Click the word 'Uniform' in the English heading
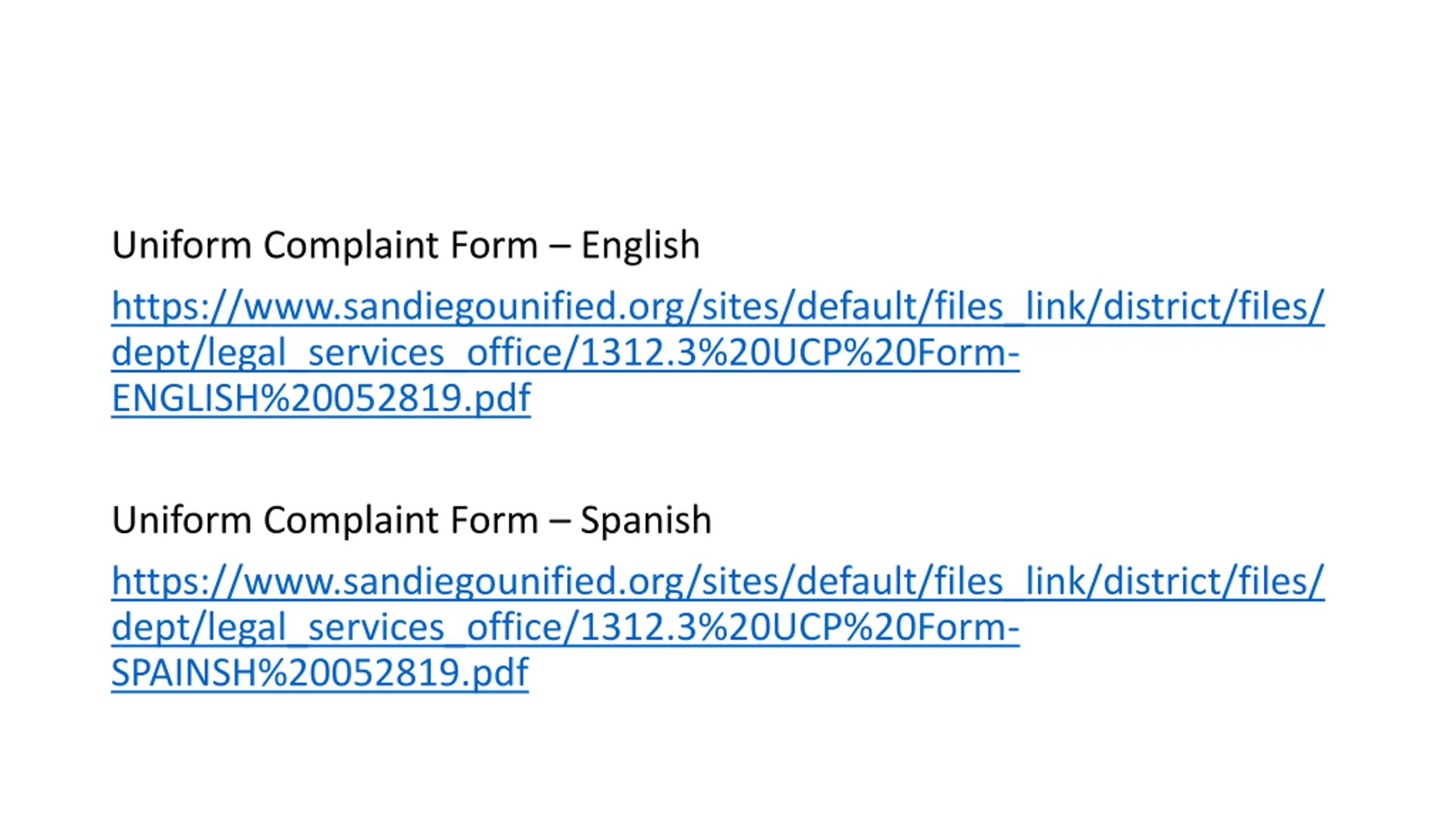This screenshot has height=819, width=1456. tap(181, 245)
